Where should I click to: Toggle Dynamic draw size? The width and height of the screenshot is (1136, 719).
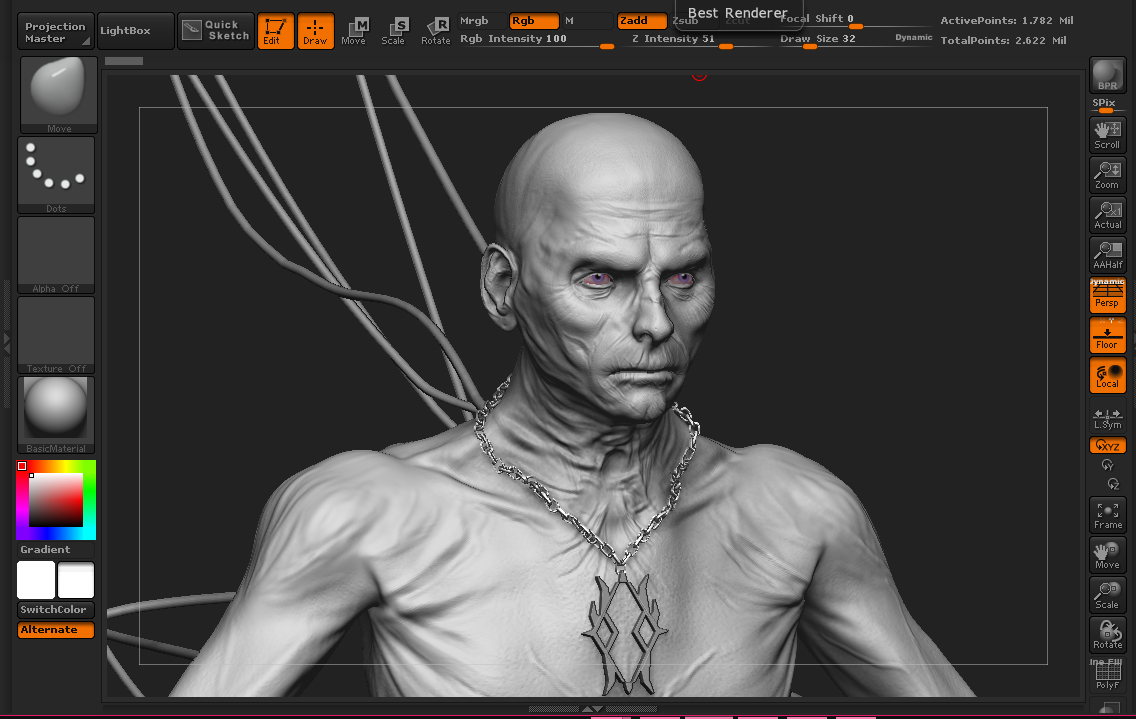[x=914, y=38]
